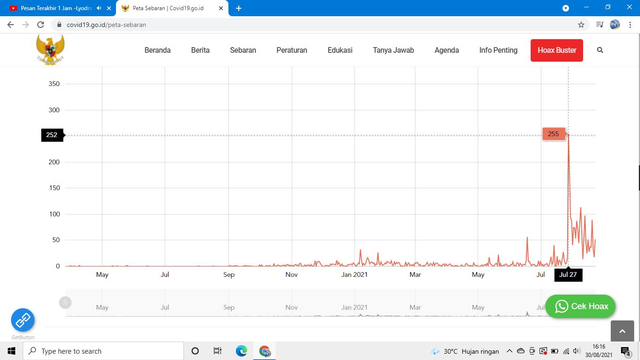The height and width of the screenshot is (360, 640).
Task: Click the GetButton chain link widget
Action: coord(22,320)
